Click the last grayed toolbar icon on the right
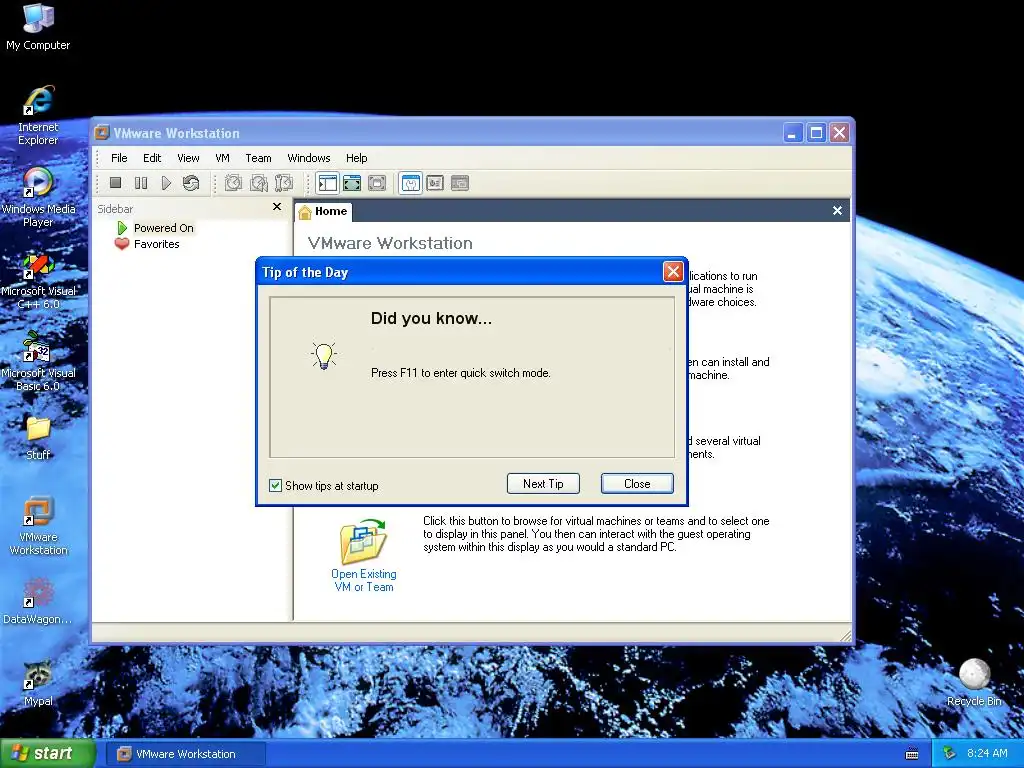The width and height of the screenshot is (1024, 768). 460,183
